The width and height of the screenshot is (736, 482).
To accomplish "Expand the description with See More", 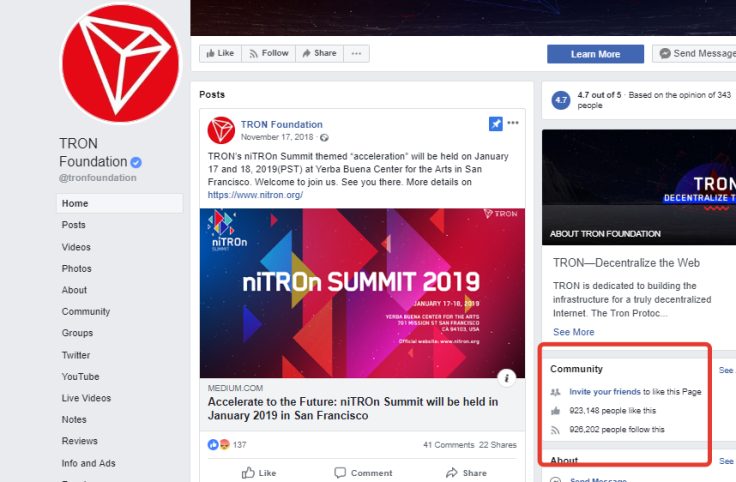I will click(574, 332).
